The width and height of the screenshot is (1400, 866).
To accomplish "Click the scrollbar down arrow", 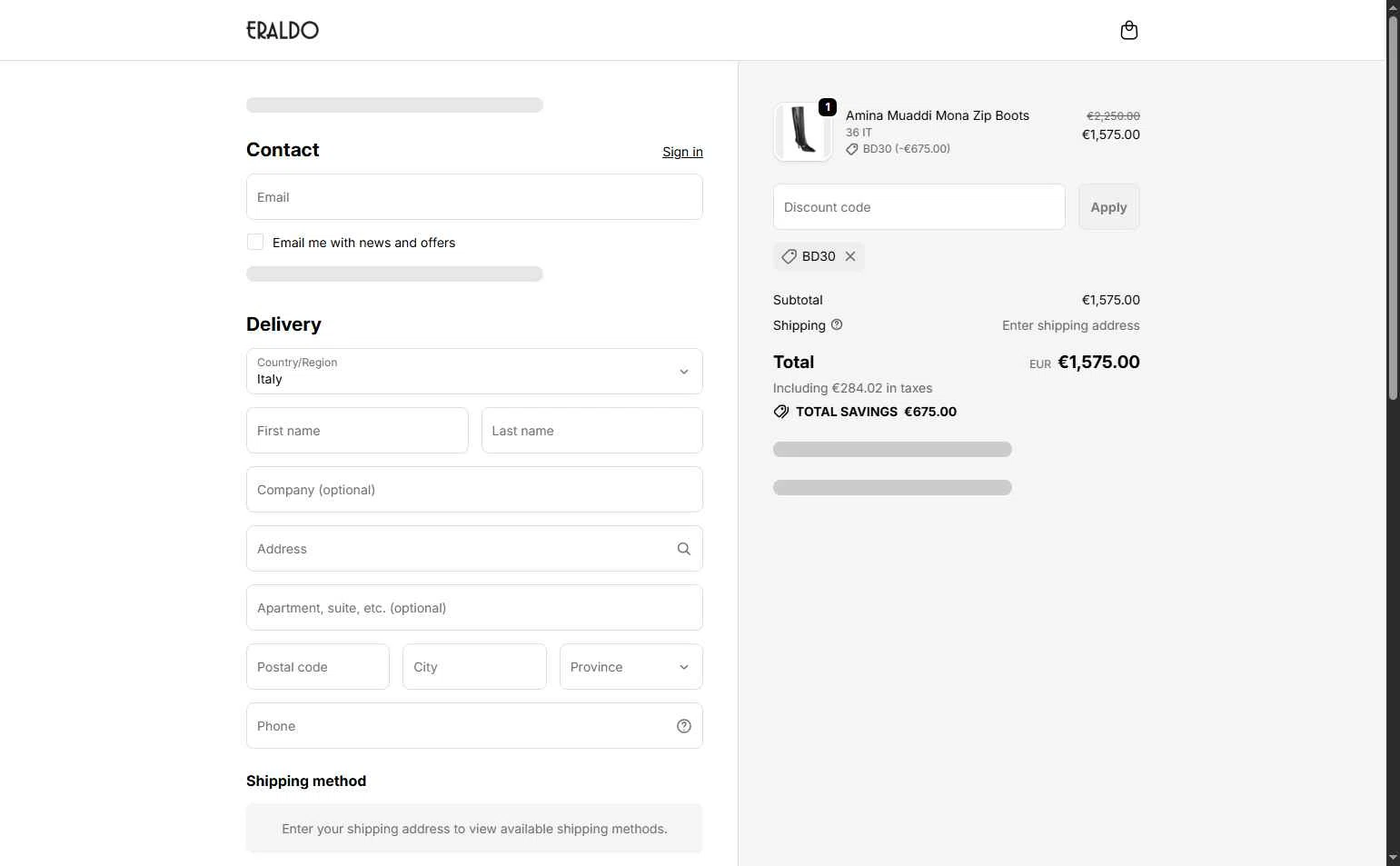I will coord(1393,858).
